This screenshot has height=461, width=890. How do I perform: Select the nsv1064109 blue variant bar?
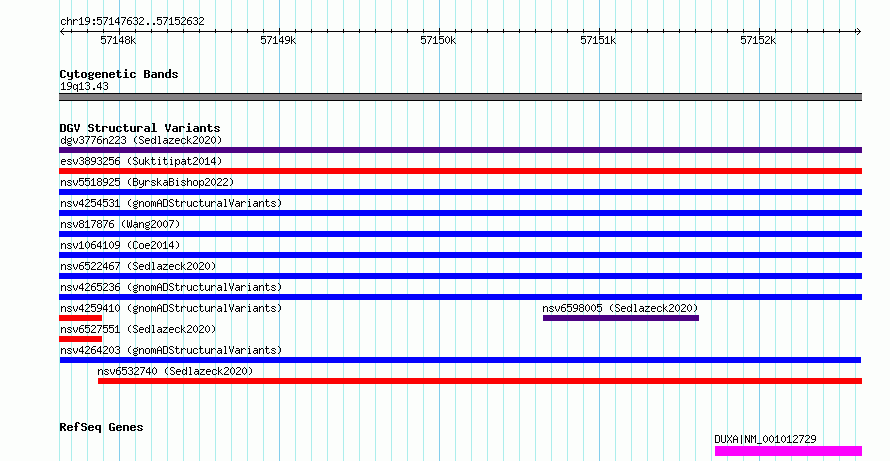click(x=460, y=255)
